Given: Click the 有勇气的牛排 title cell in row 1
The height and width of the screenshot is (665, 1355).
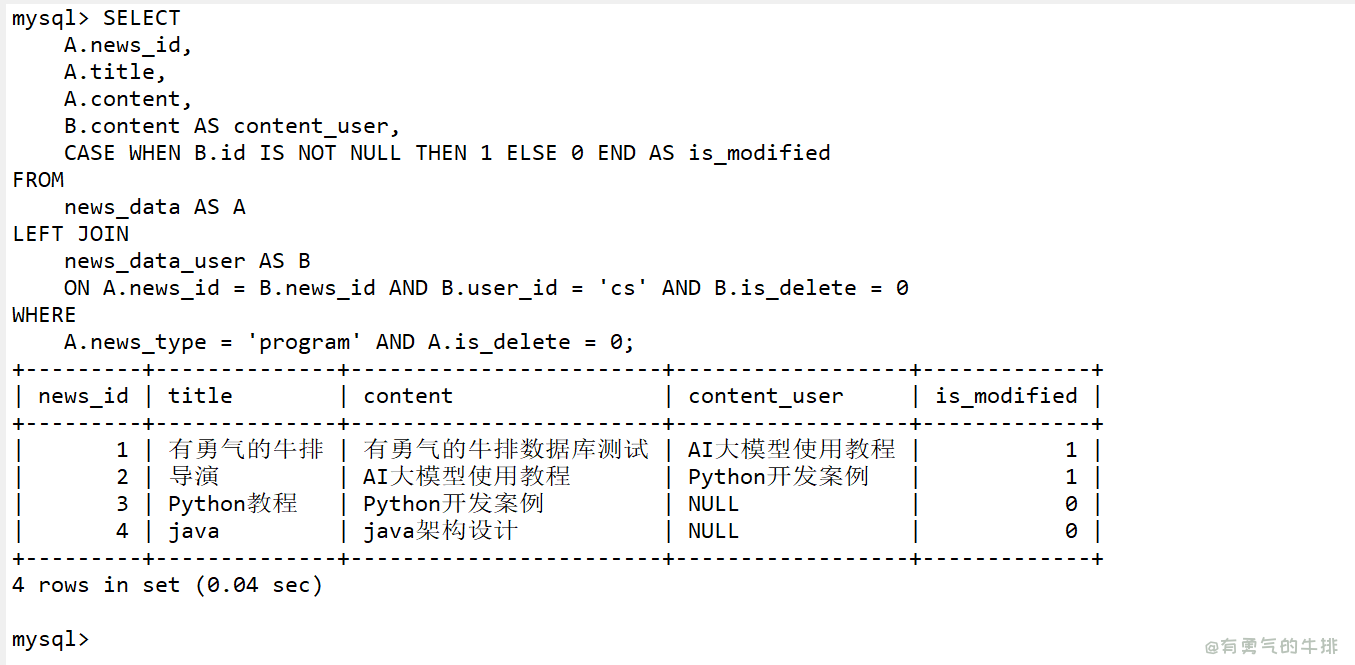Looking at the screenshot, I should tap(245, 450).
